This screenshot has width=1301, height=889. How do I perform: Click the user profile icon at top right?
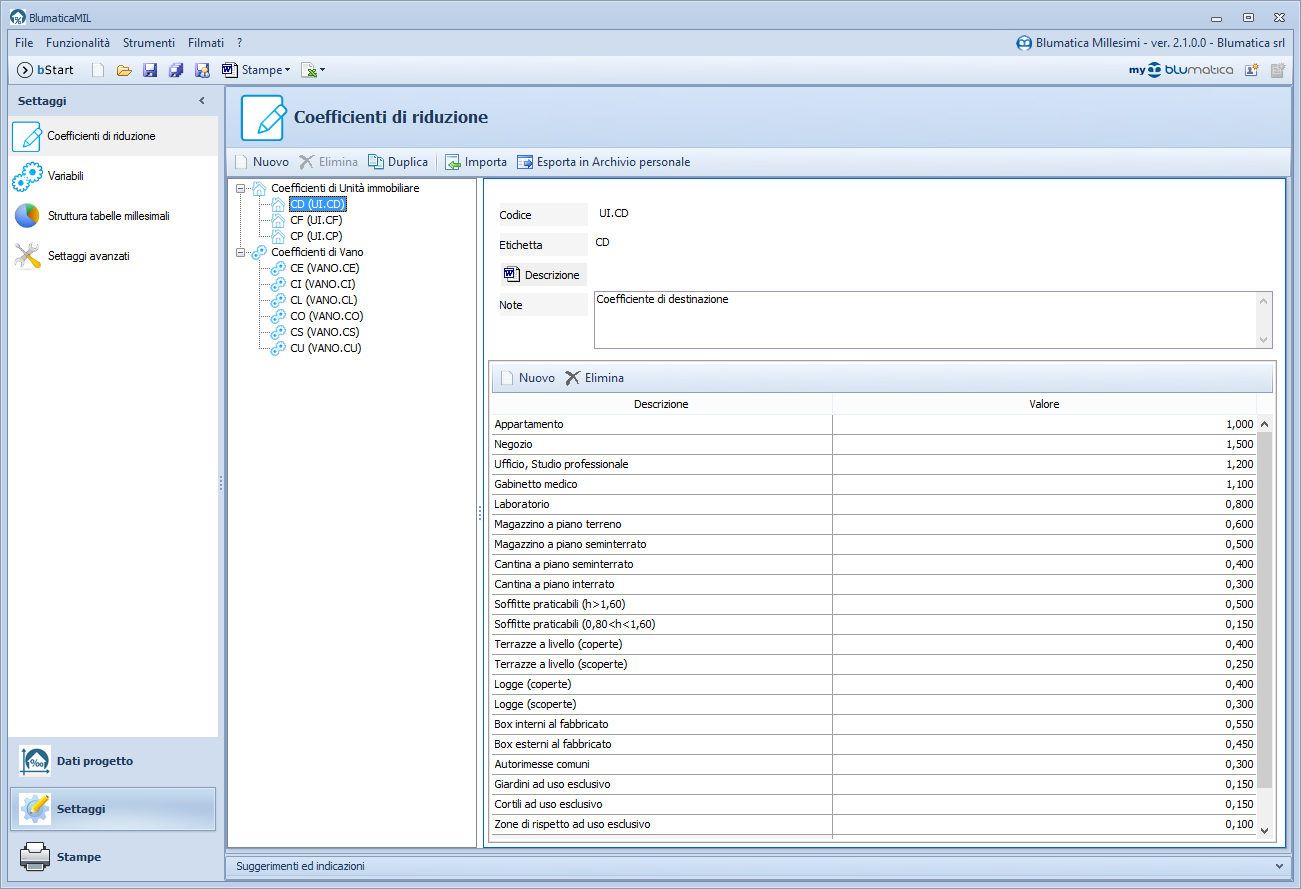[1251, 70]
